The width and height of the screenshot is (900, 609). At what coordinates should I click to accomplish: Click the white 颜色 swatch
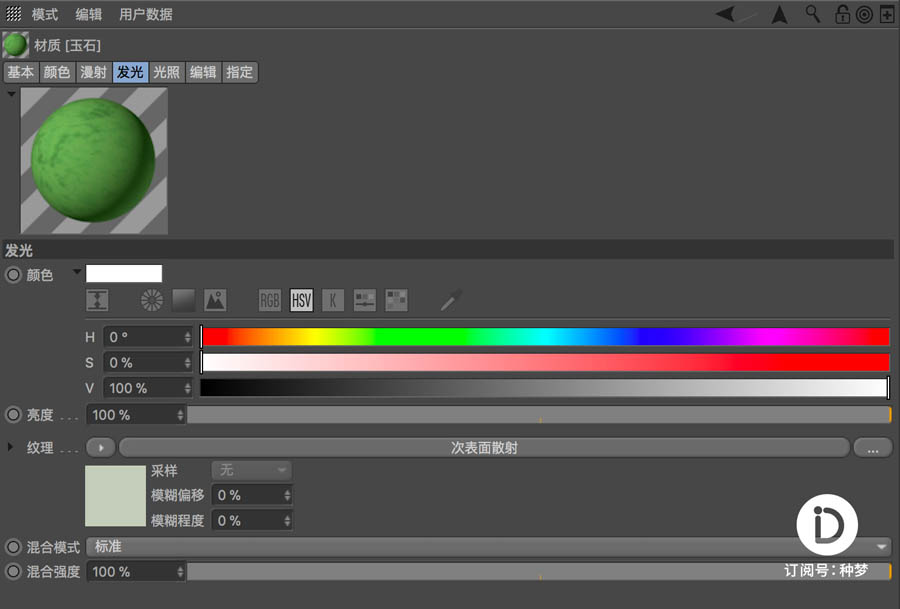click(124, 274)
